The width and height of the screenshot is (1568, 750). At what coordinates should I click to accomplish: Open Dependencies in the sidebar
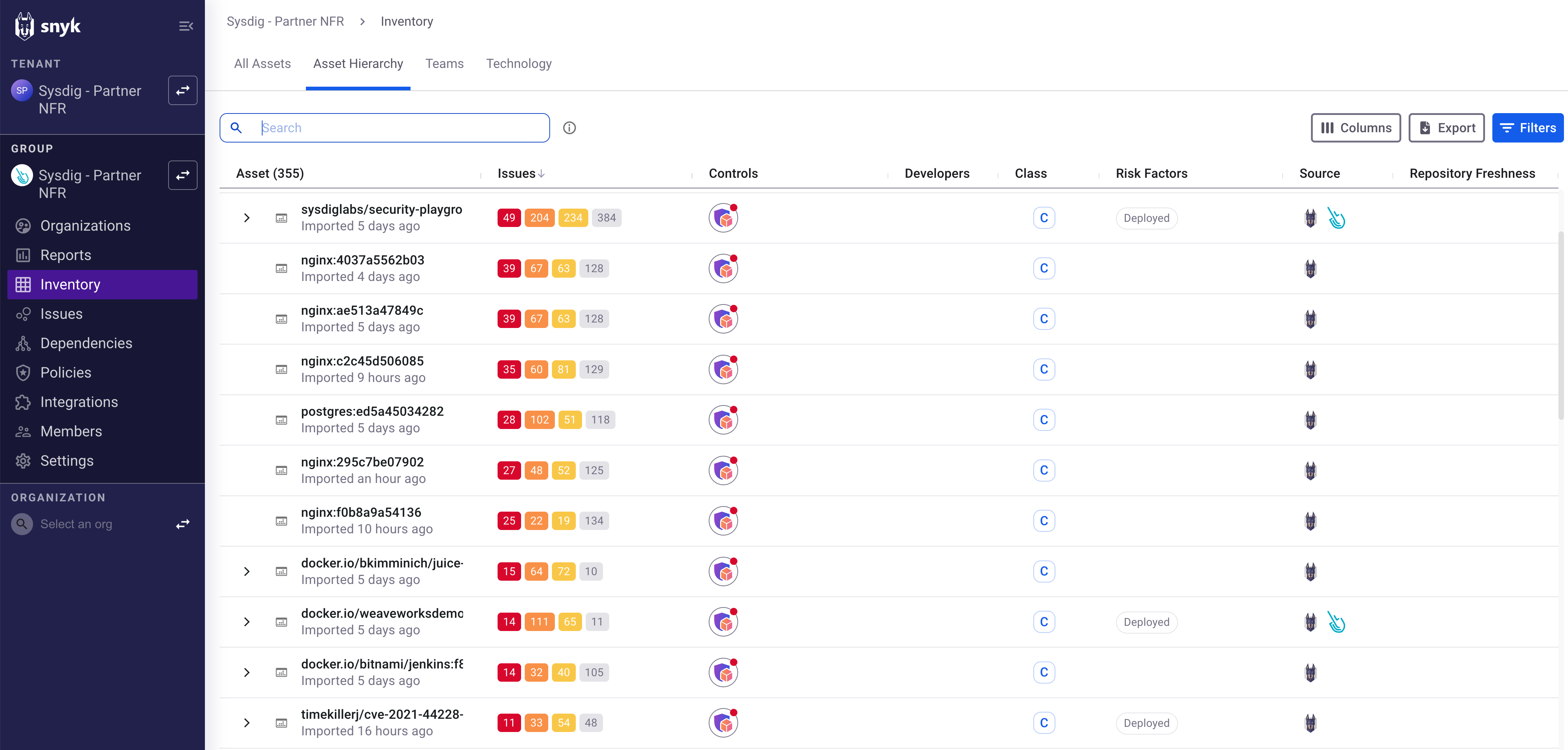click(x=102, y=343)
